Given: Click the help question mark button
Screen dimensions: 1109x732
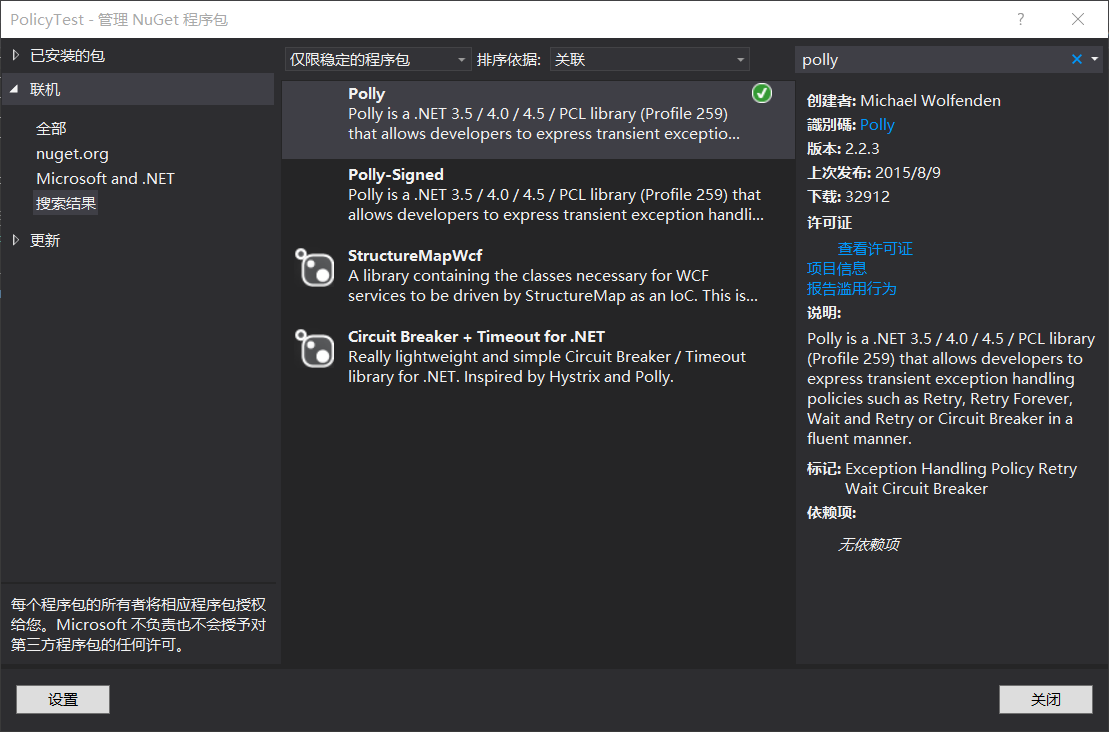Looking at the screenshot, I should (x=1021, y=19).
